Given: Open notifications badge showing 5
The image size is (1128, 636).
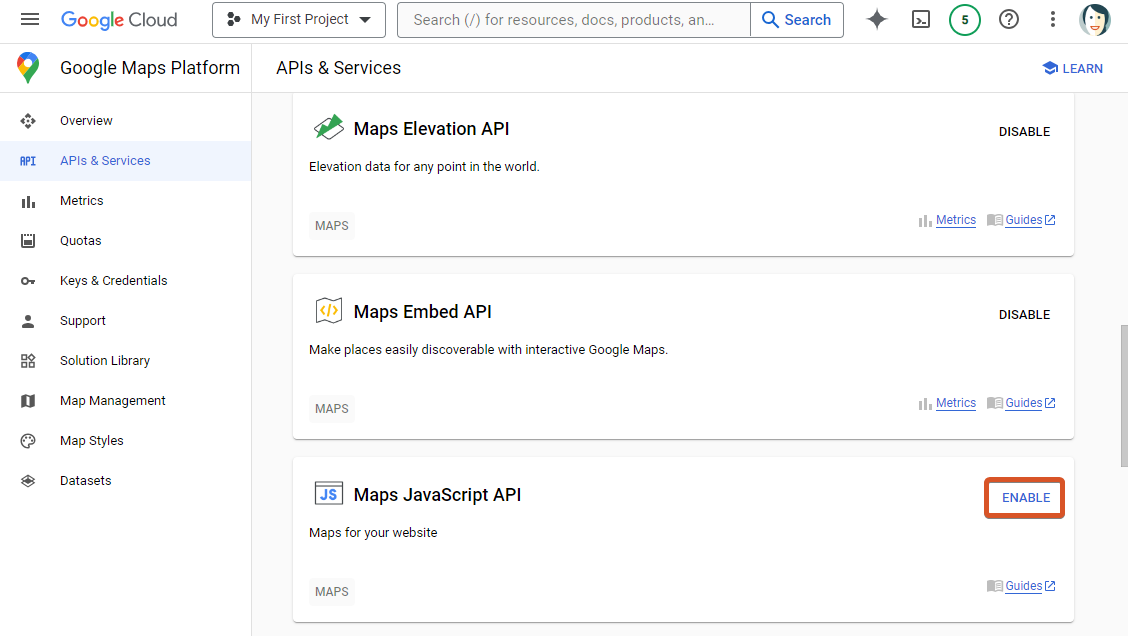Looking at the screenshot, I should 965,19.
